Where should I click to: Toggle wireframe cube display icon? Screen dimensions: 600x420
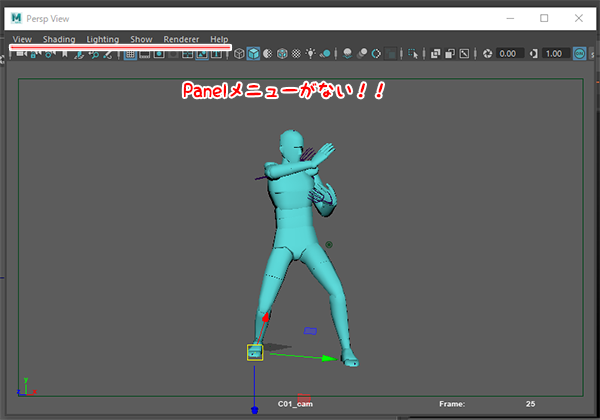click(239, 54)
